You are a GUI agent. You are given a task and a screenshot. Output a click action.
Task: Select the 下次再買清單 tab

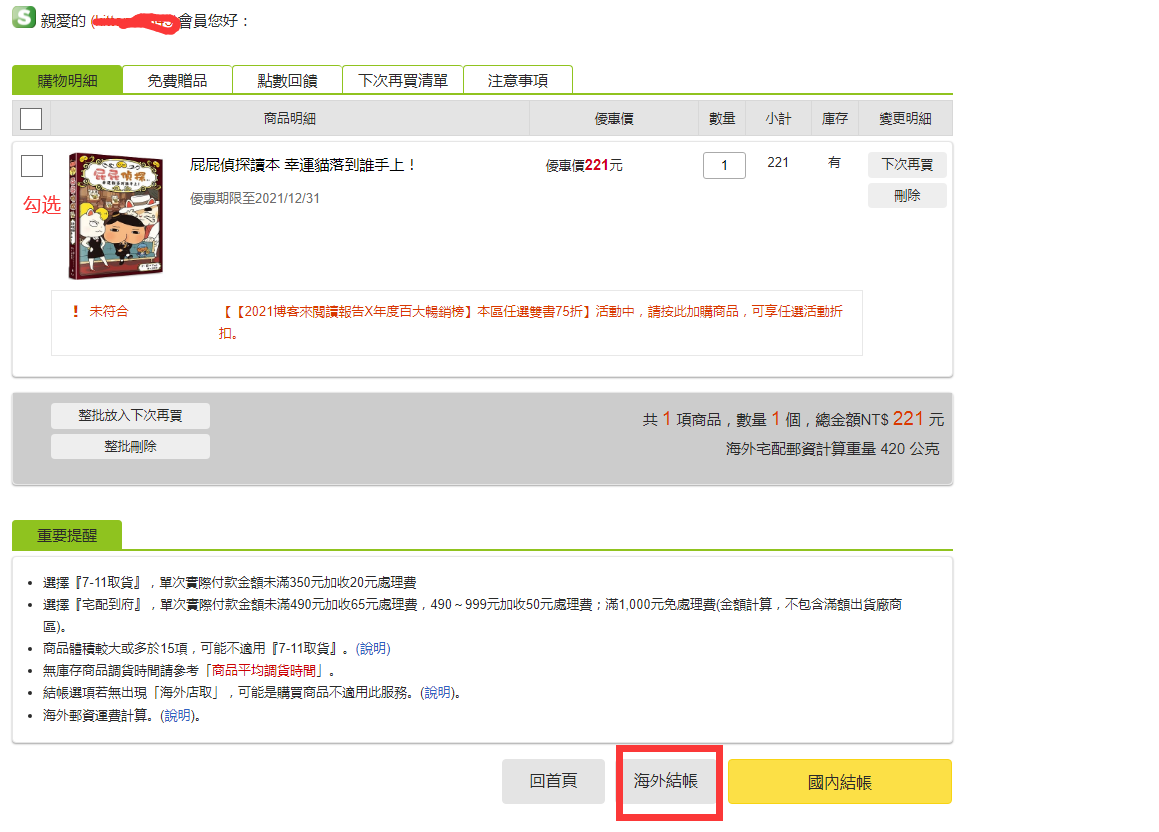pos(403,81)
